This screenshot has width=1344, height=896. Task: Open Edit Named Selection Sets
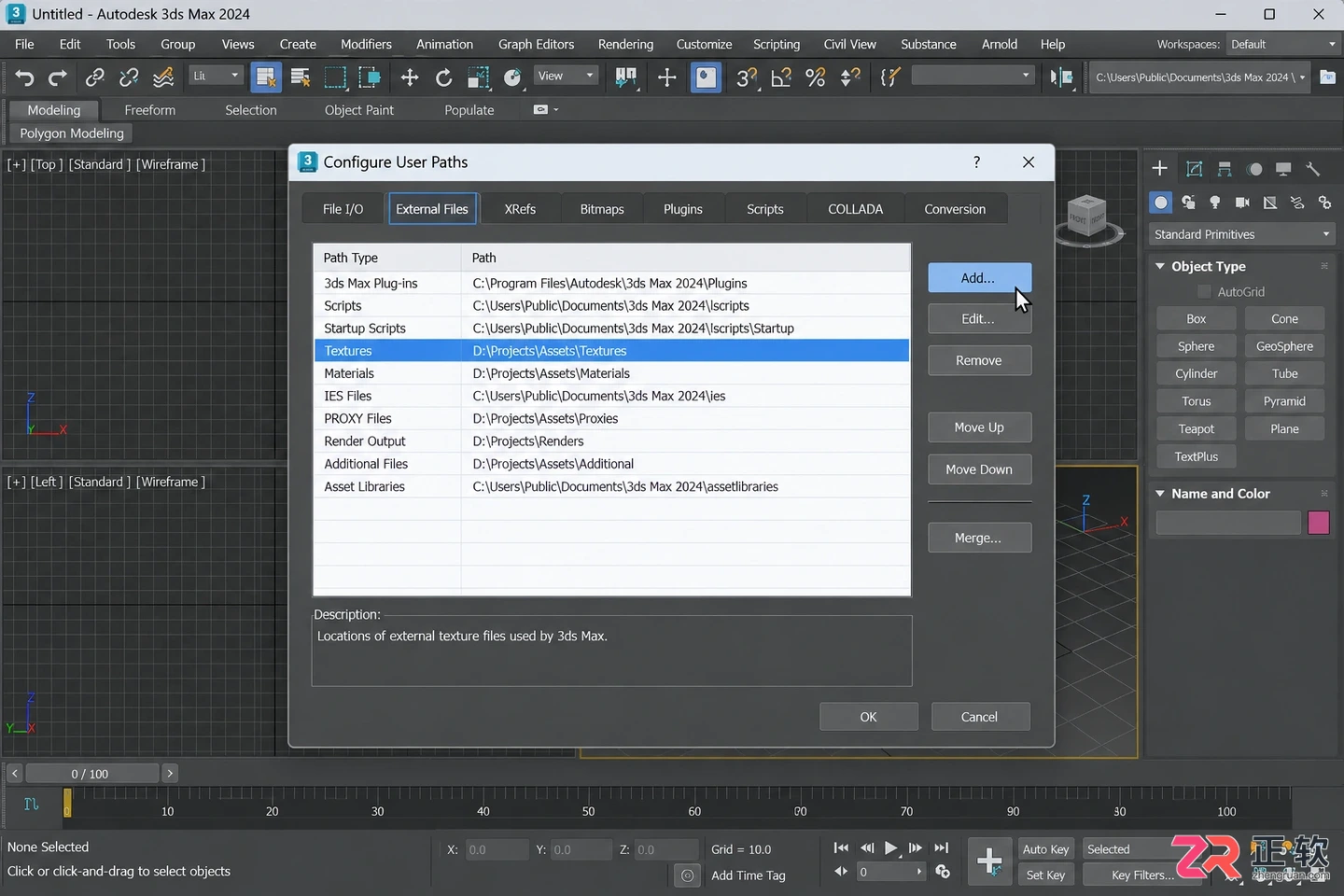[x=889, y=77]
